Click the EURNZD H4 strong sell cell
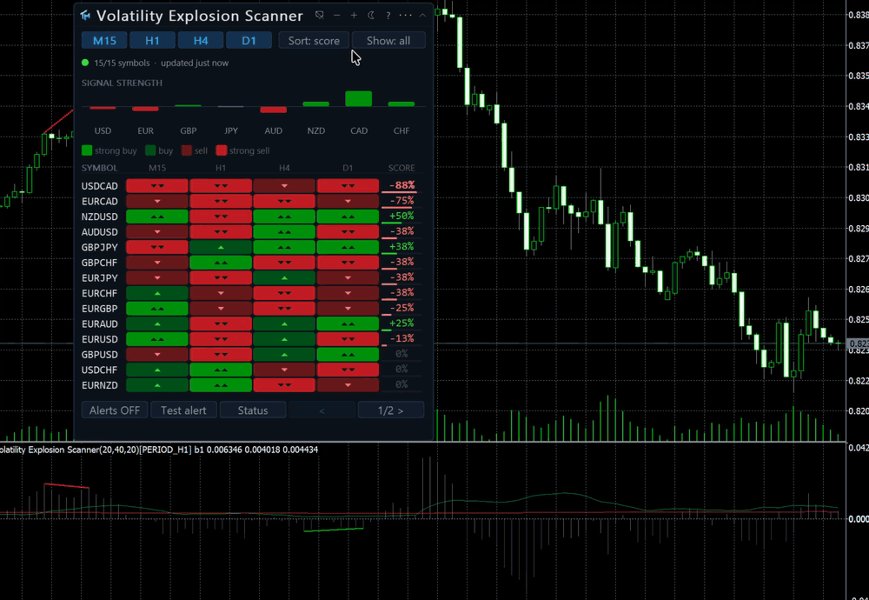 click(284, 385)
